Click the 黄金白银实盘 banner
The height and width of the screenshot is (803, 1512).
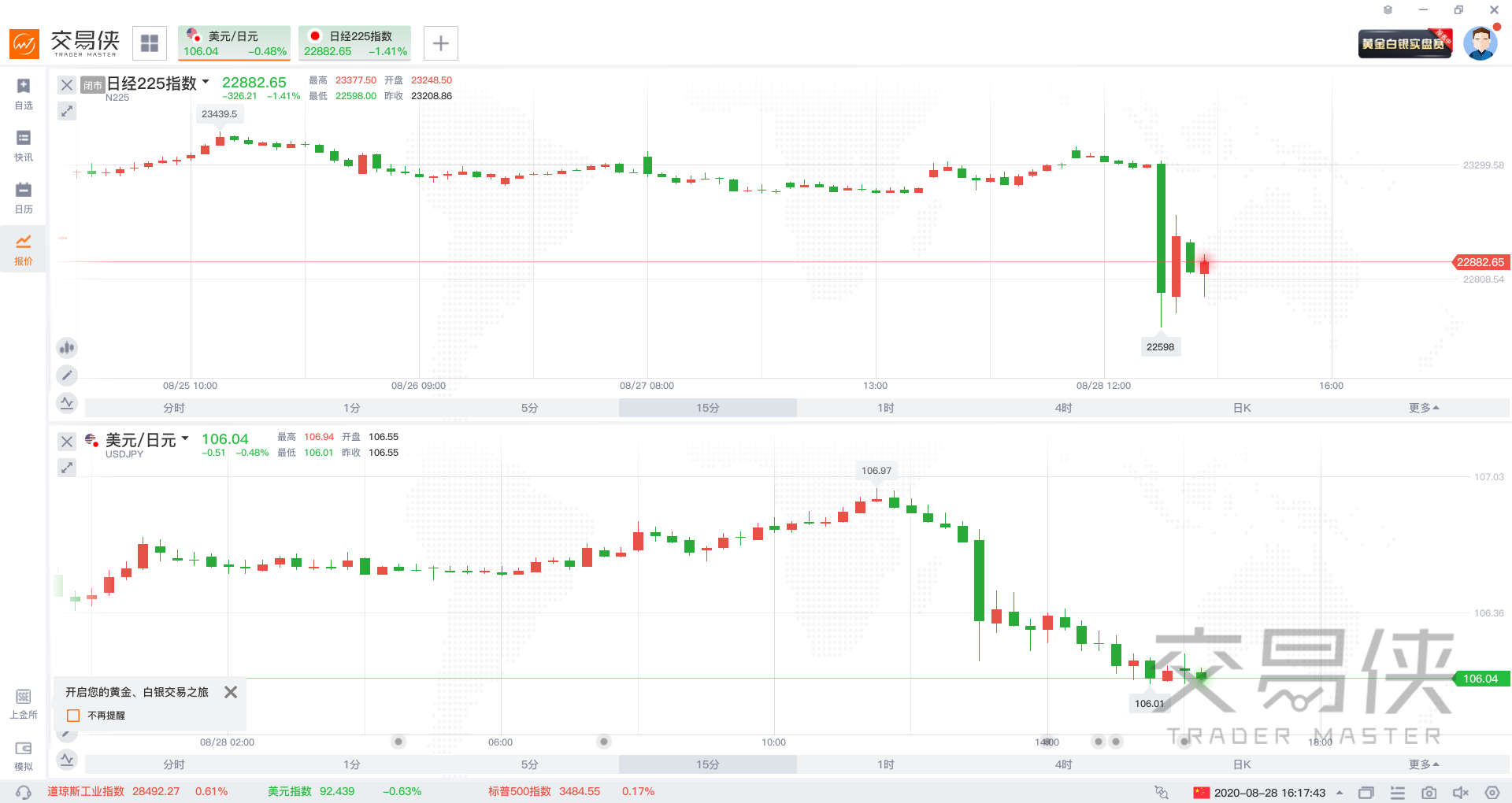(1406, 43)
